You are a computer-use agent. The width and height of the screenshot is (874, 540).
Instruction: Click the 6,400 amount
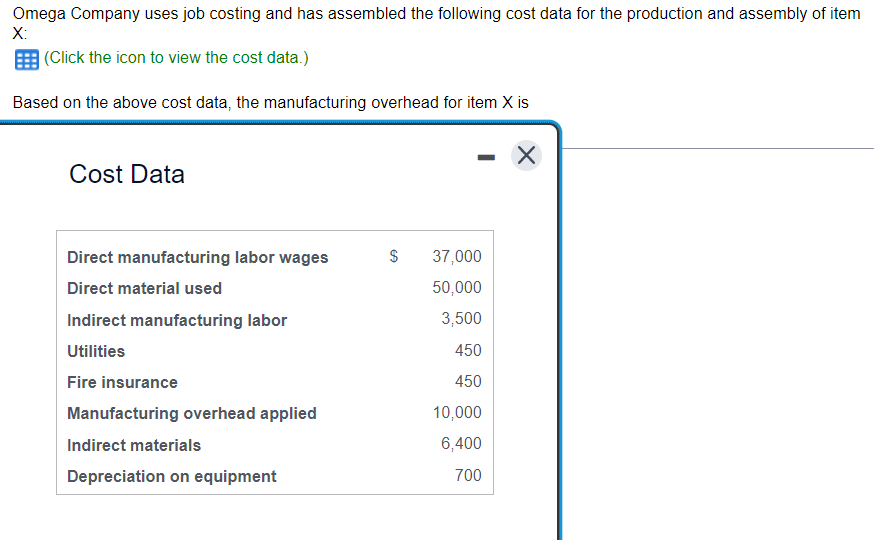click(x=461, y=444)
